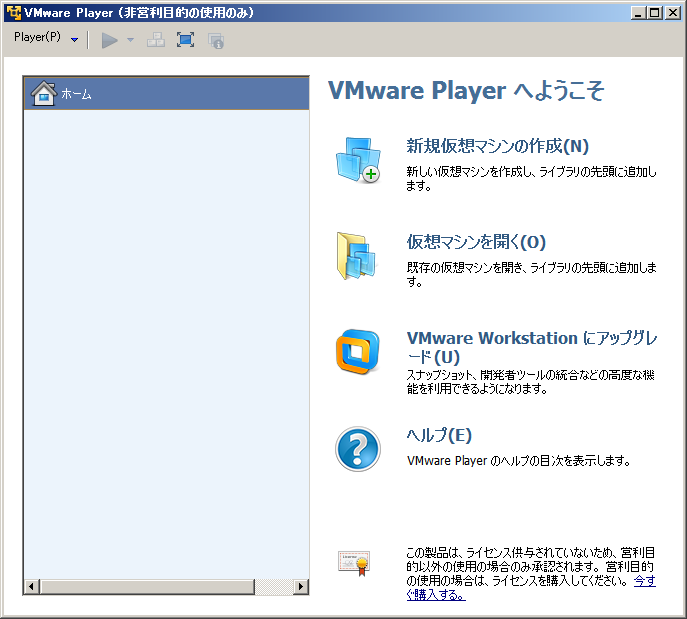Viewport: 687px width, 619px height.
Task: Click the open virtual machine folder icon
Action: (357, 256)
